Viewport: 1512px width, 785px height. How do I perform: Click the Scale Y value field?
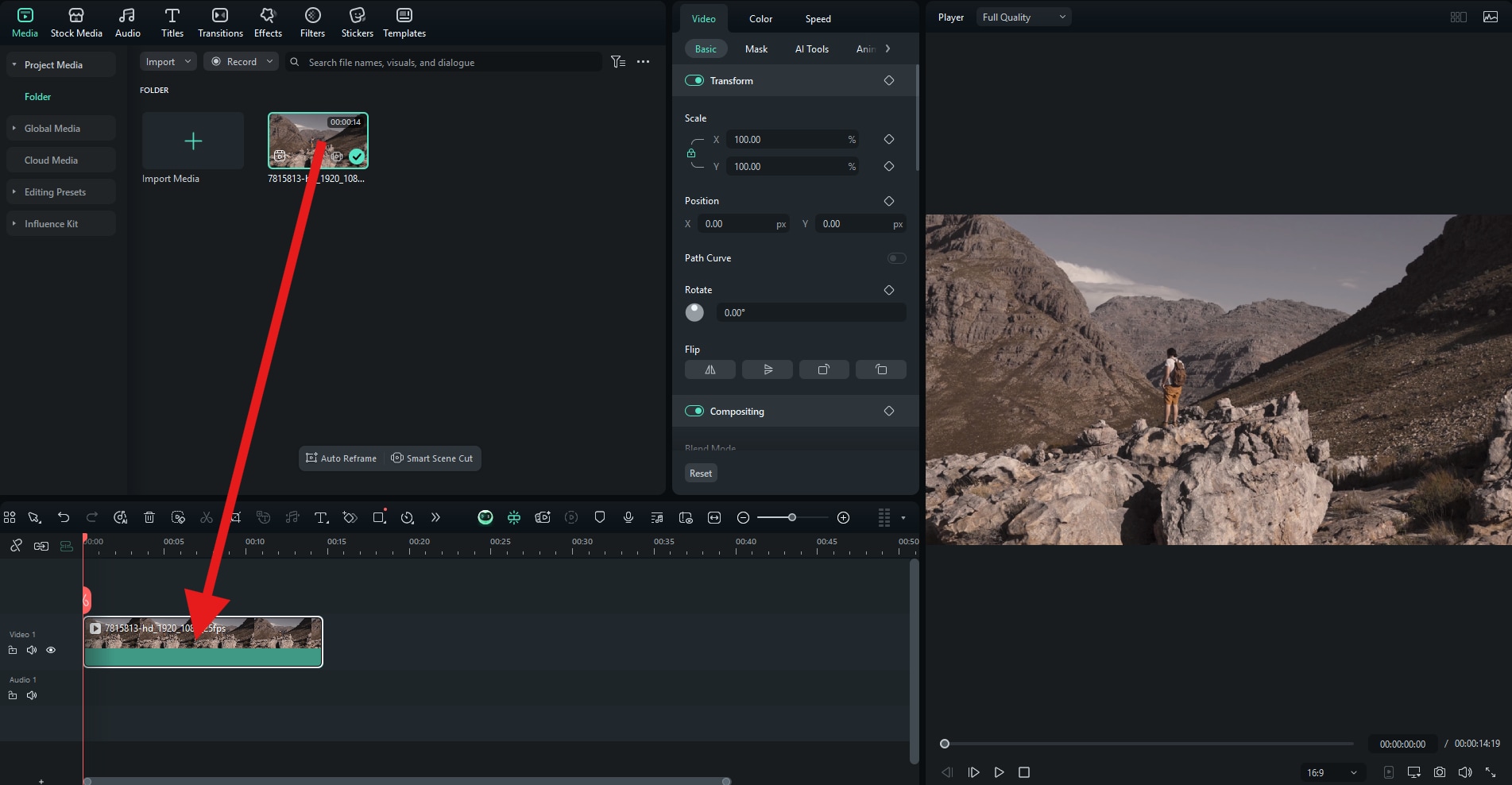pos(793,167)
